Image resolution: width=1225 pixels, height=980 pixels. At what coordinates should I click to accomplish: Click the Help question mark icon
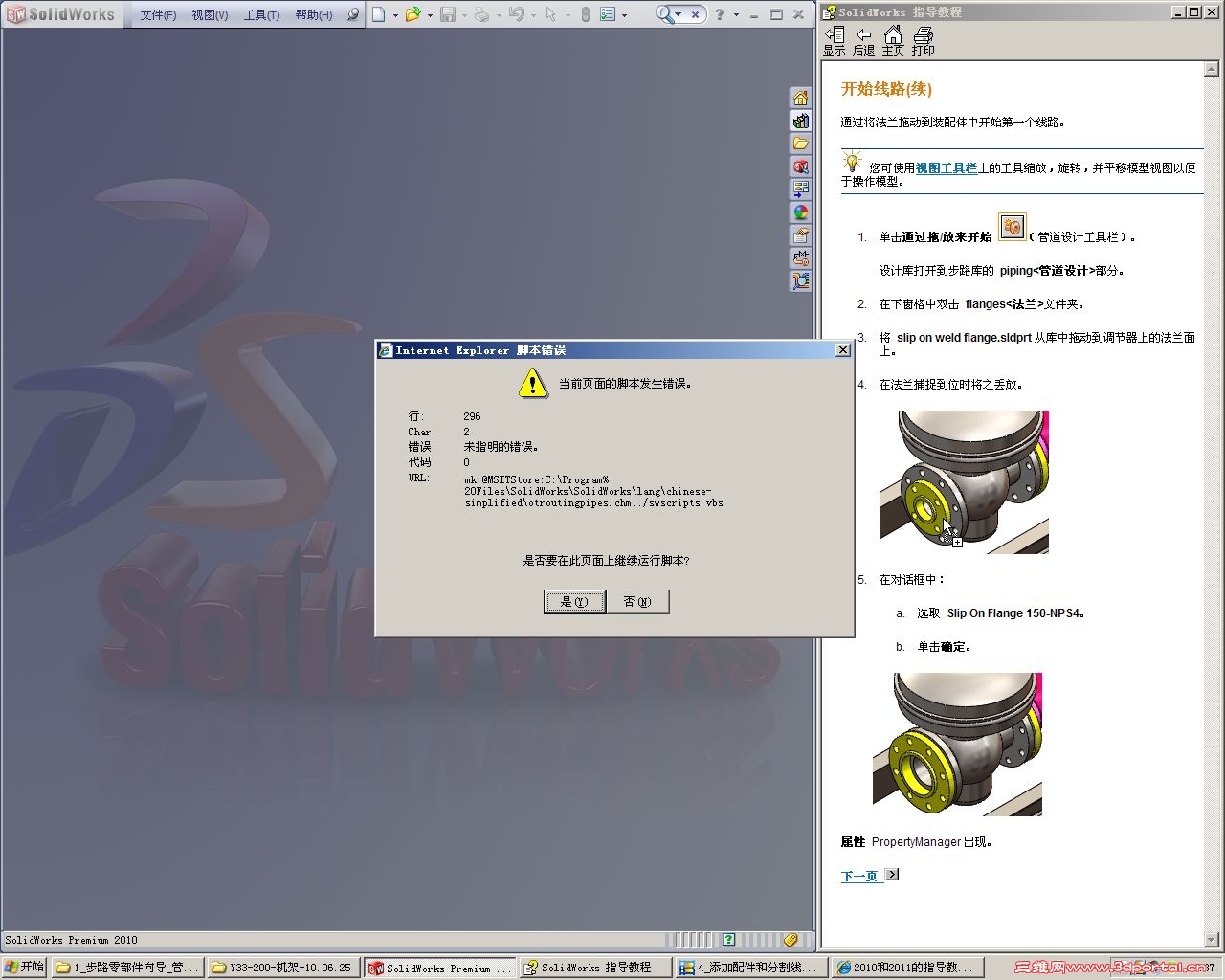(x=720, y=14)
